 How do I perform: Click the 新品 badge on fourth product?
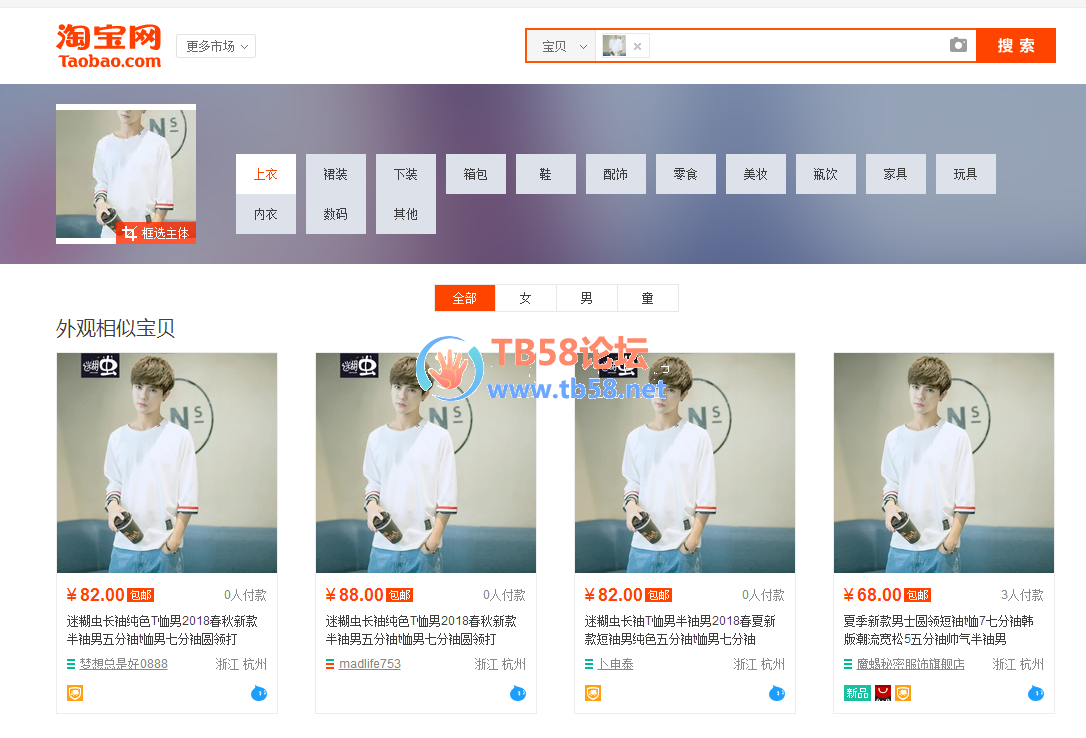point(857,693)
